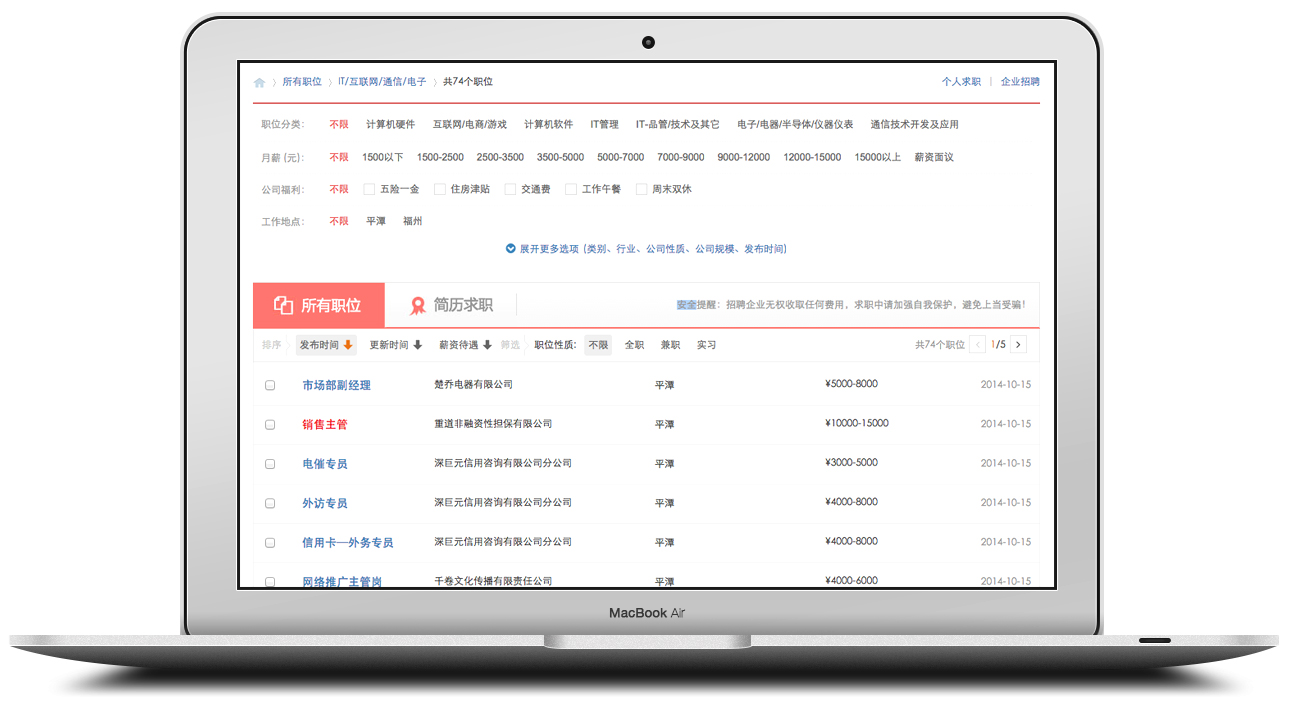The height and width of the screenshot is (710, 1290).
Task: Select salary range 2500-3500
Action: [x=500, y=157]
